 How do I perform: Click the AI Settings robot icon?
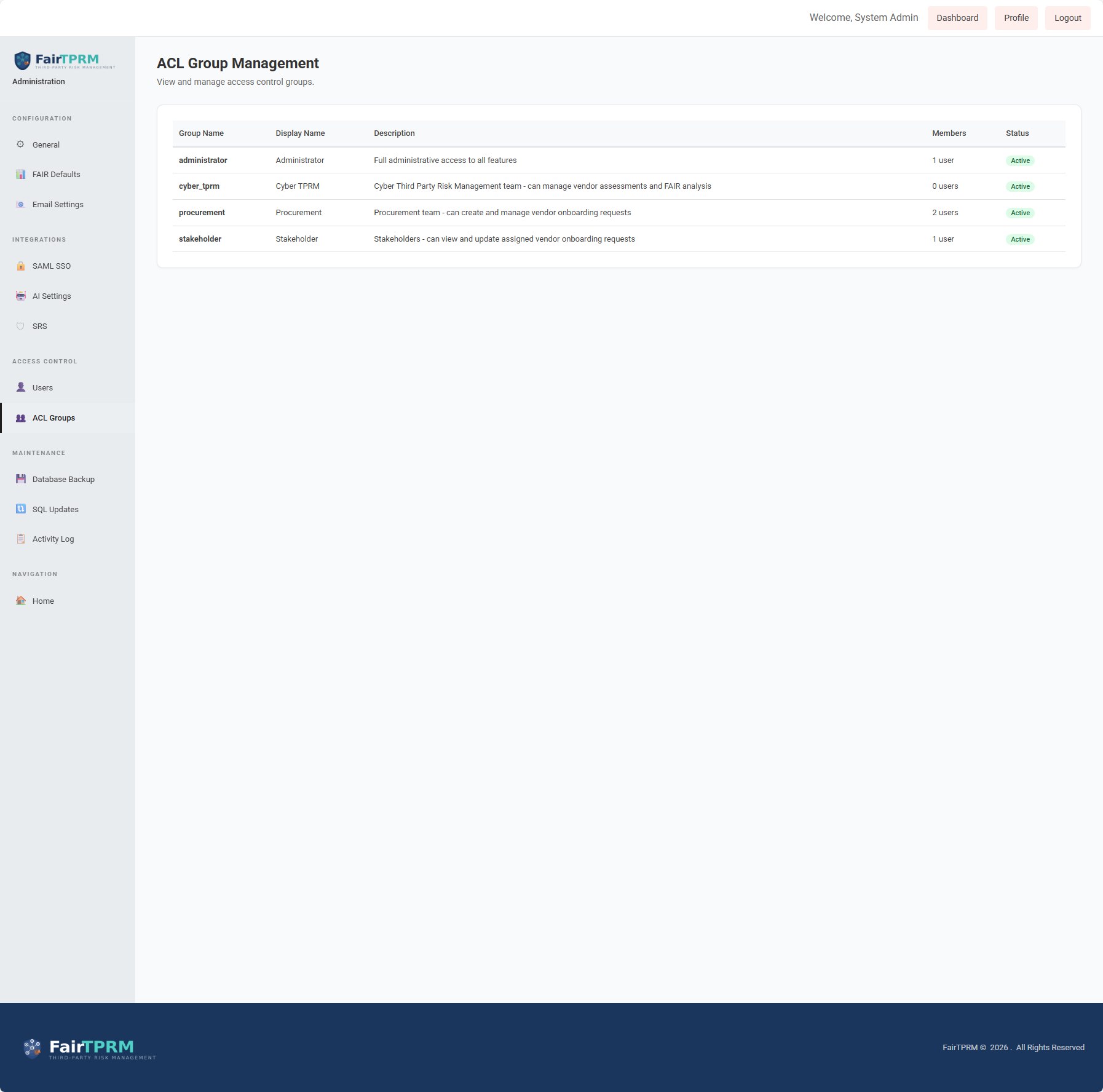coord(20,296)
